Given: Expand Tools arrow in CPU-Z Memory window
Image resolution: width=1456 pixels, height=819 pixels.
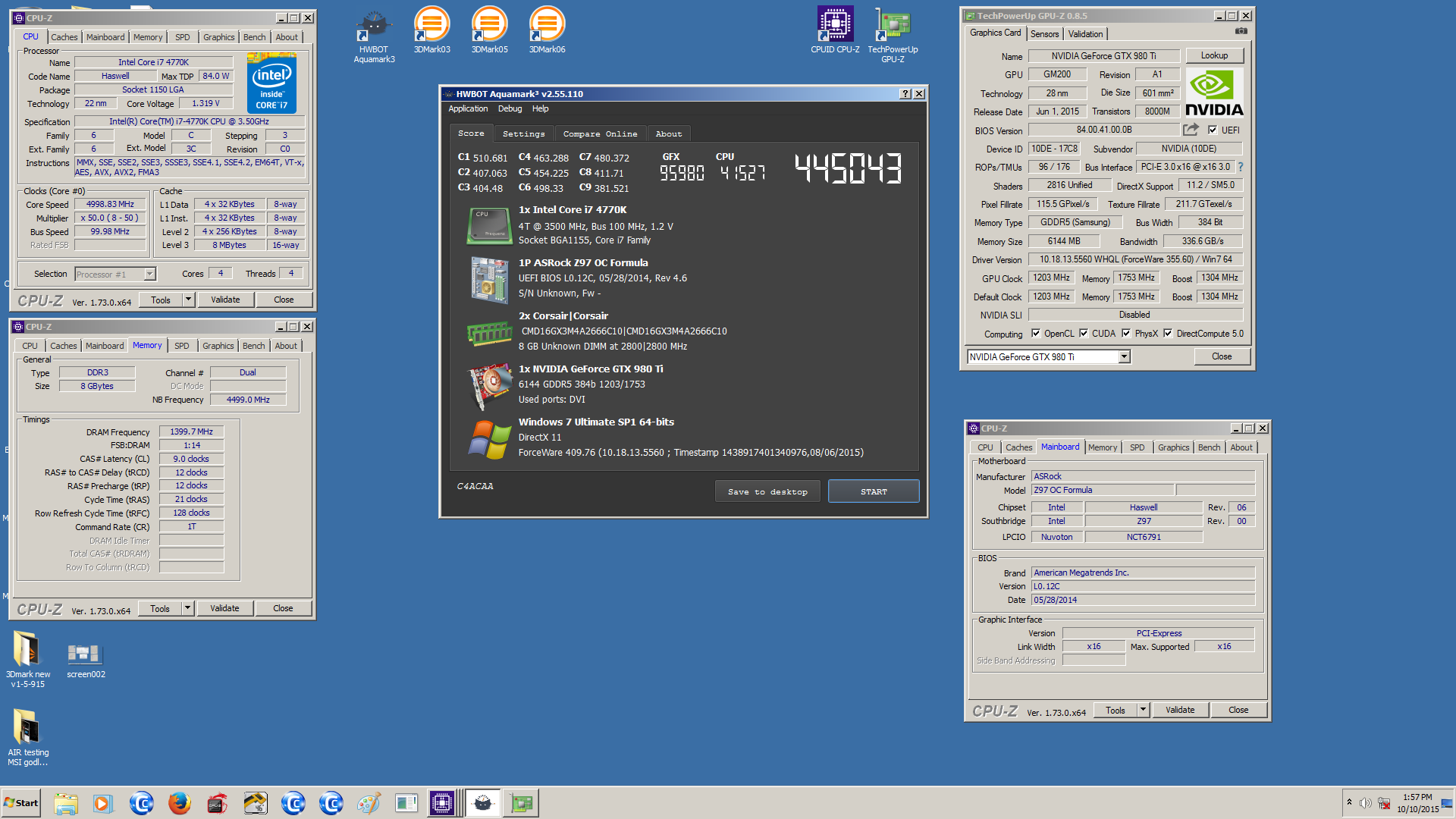Looking at the screenshot, I should 187,608.
